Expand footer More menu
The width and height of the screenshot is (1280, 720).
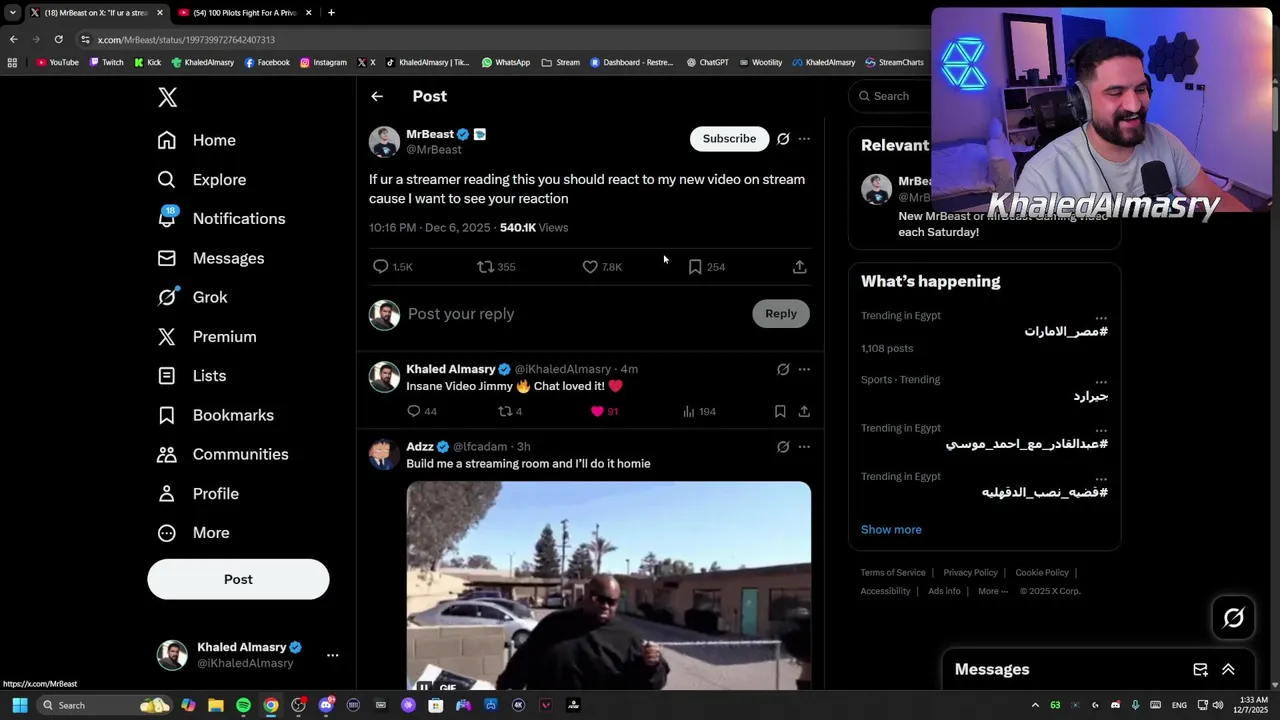click(x=993, y=591)
